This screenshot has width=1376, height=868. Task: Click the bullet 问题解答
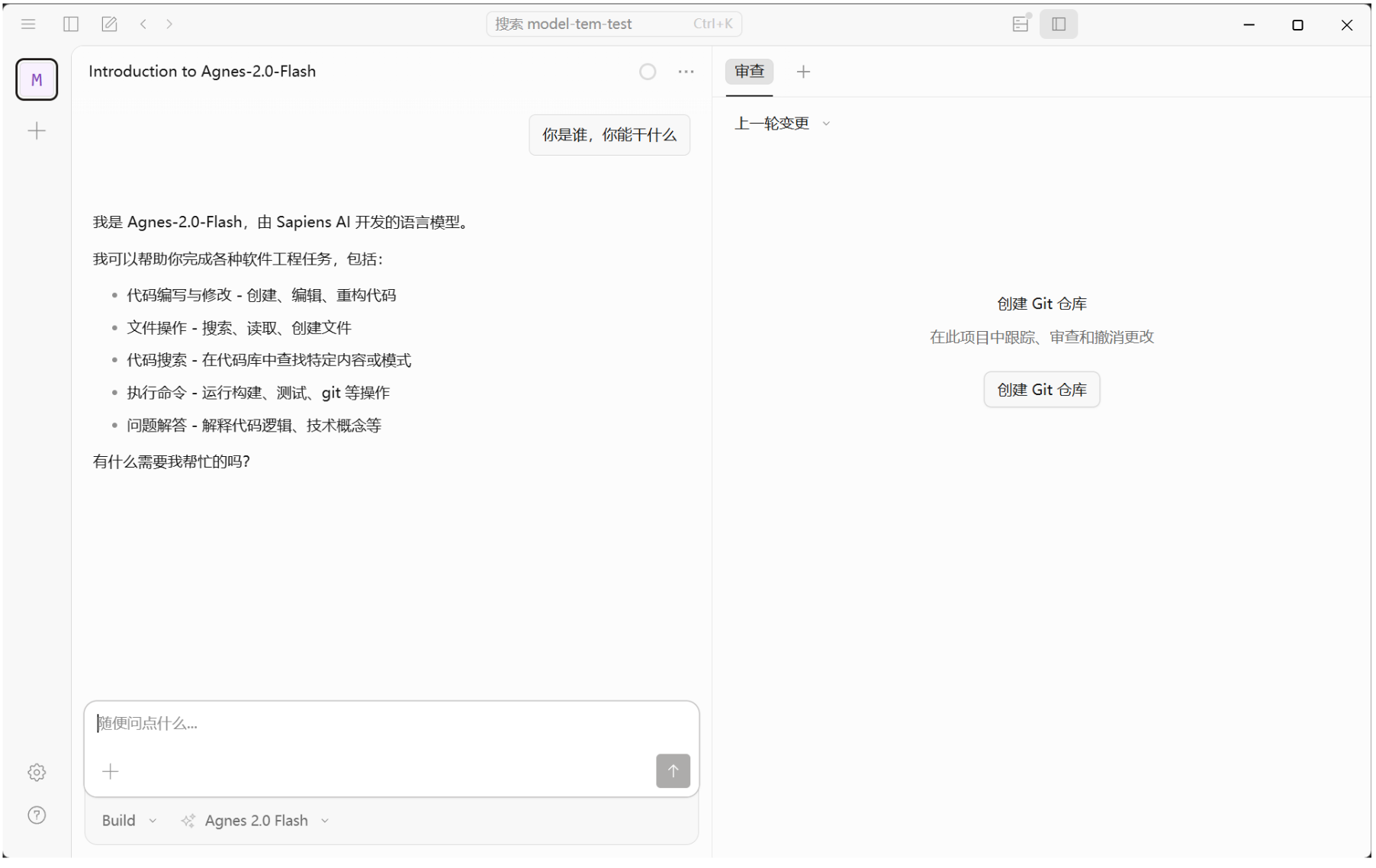pos(253,426)
